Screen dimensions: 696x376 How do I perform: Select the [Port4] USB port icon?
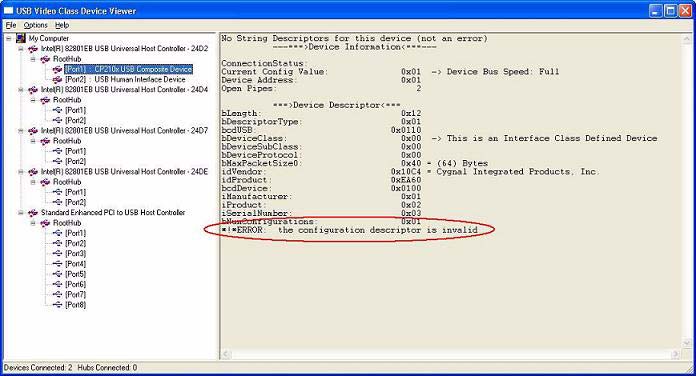coord(57,264)
